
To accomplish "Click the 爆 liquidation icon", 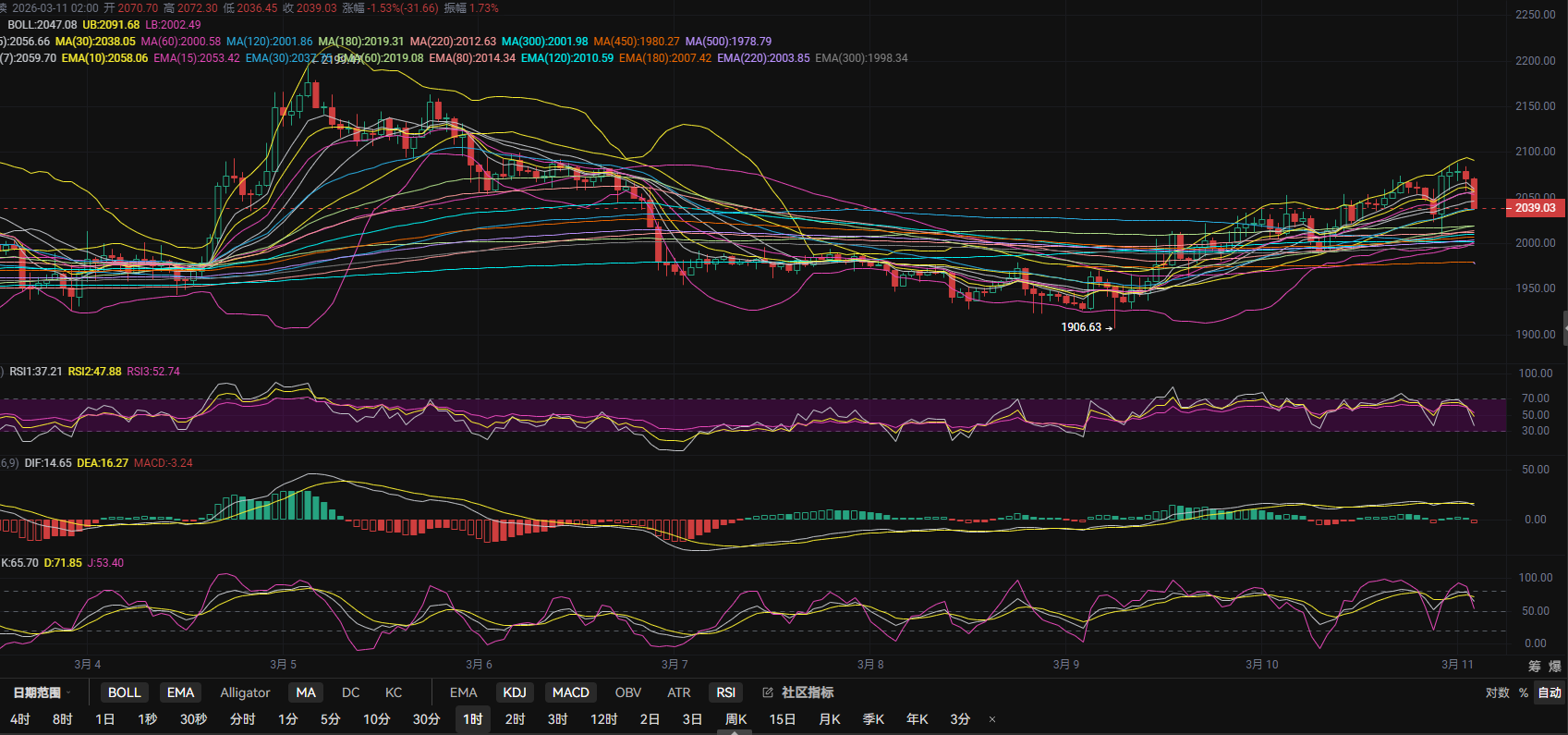I will coord(1554,666).
